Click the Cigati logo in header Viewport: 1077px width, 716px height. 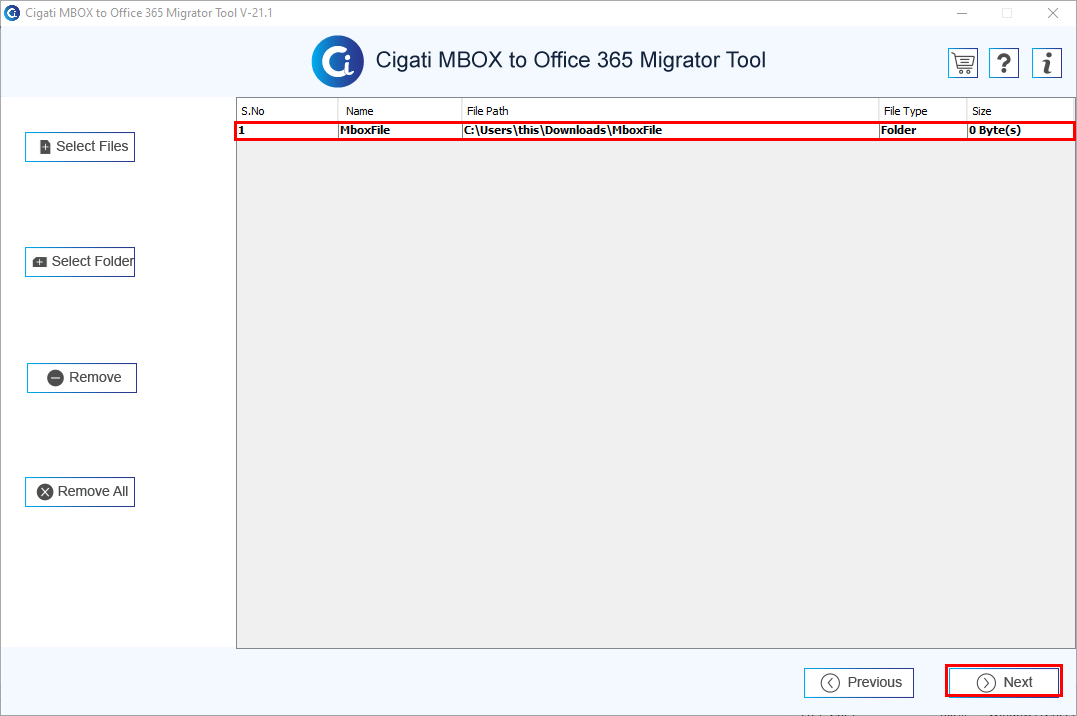[337, 61]
